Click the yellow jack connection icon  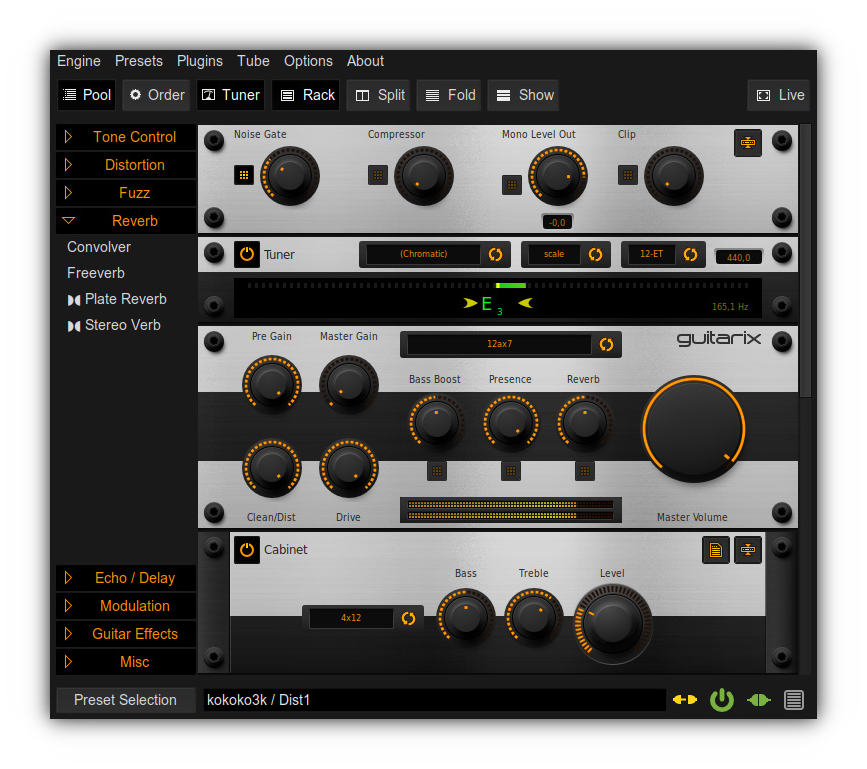(x=684, y=700)
